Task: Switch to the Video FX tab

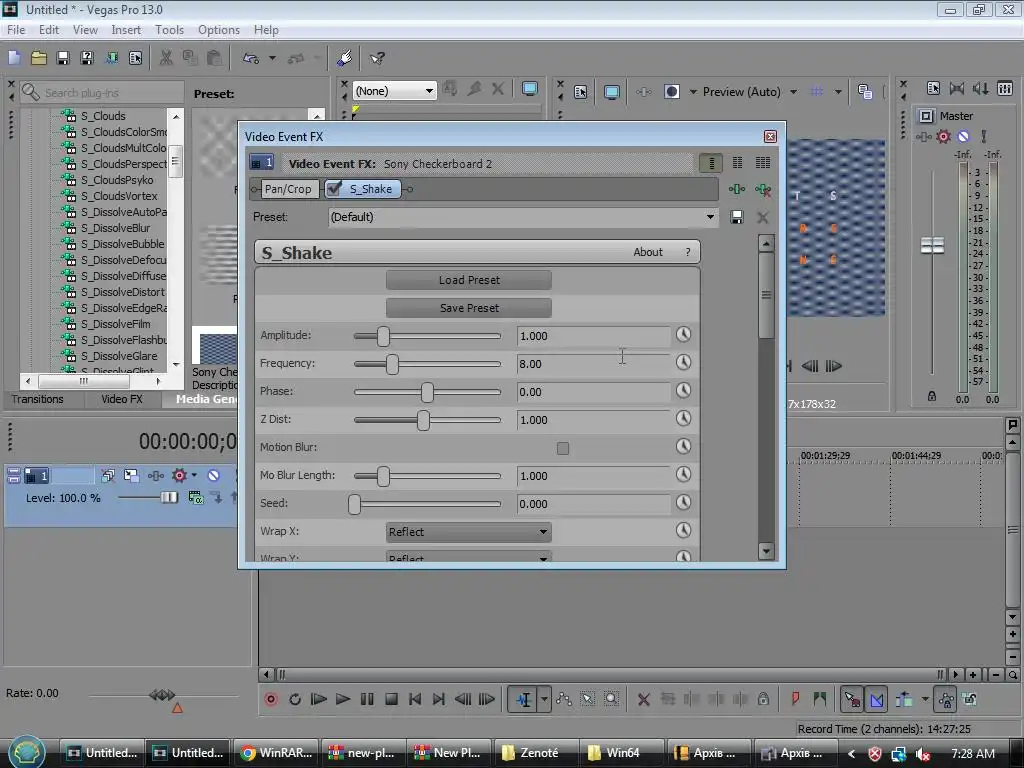Action: coord(121,399)
